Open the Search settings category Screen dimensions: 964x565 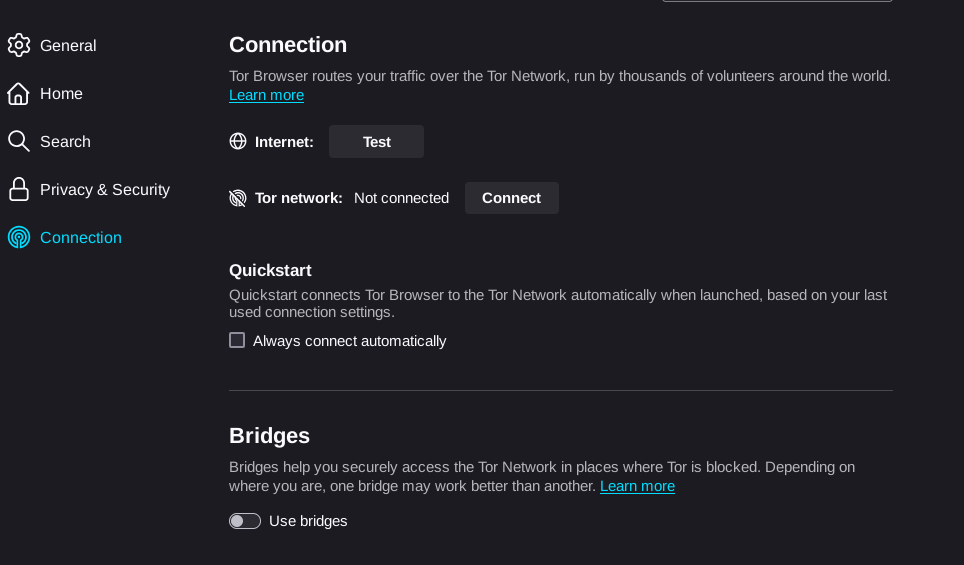[65, 142]
